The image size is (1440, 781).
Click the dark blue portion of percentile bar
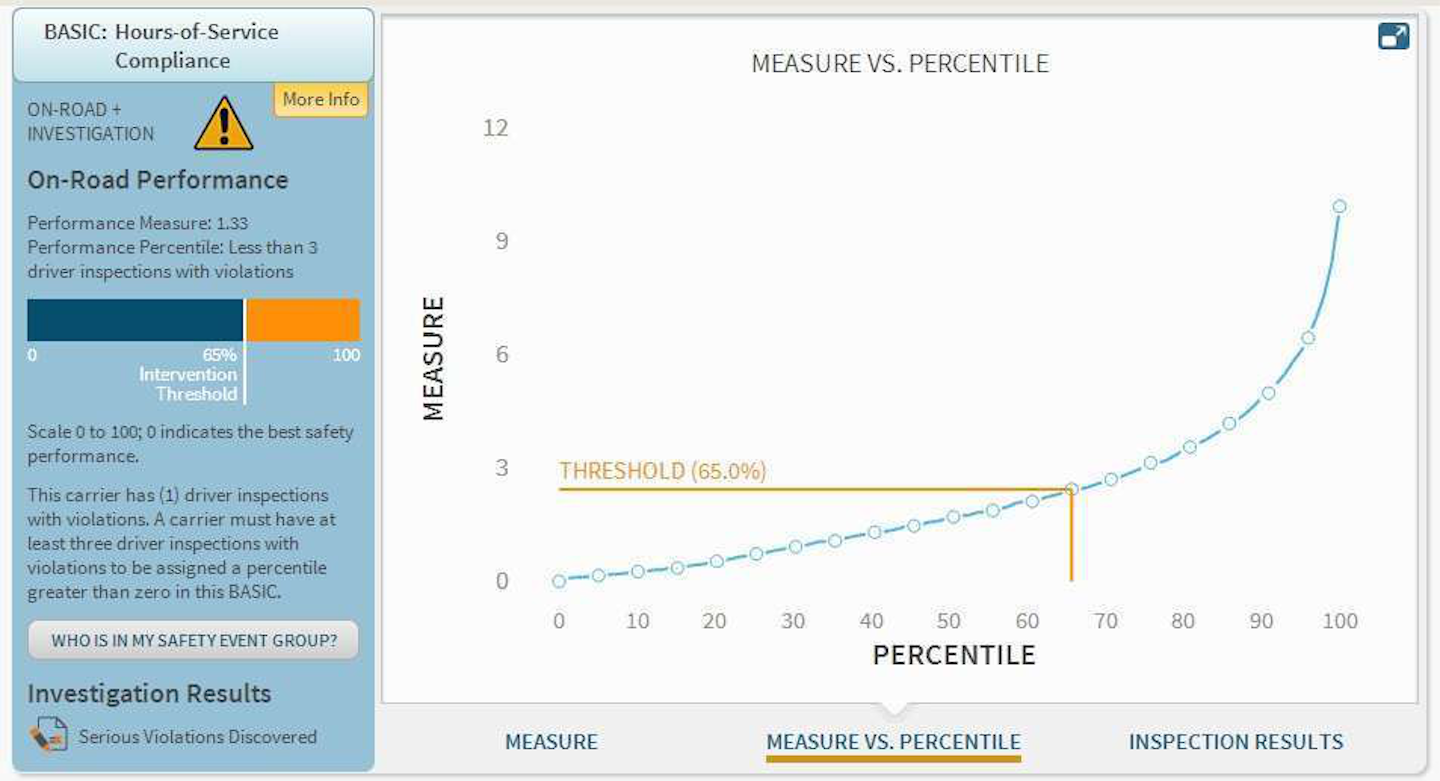click(134, 320)
